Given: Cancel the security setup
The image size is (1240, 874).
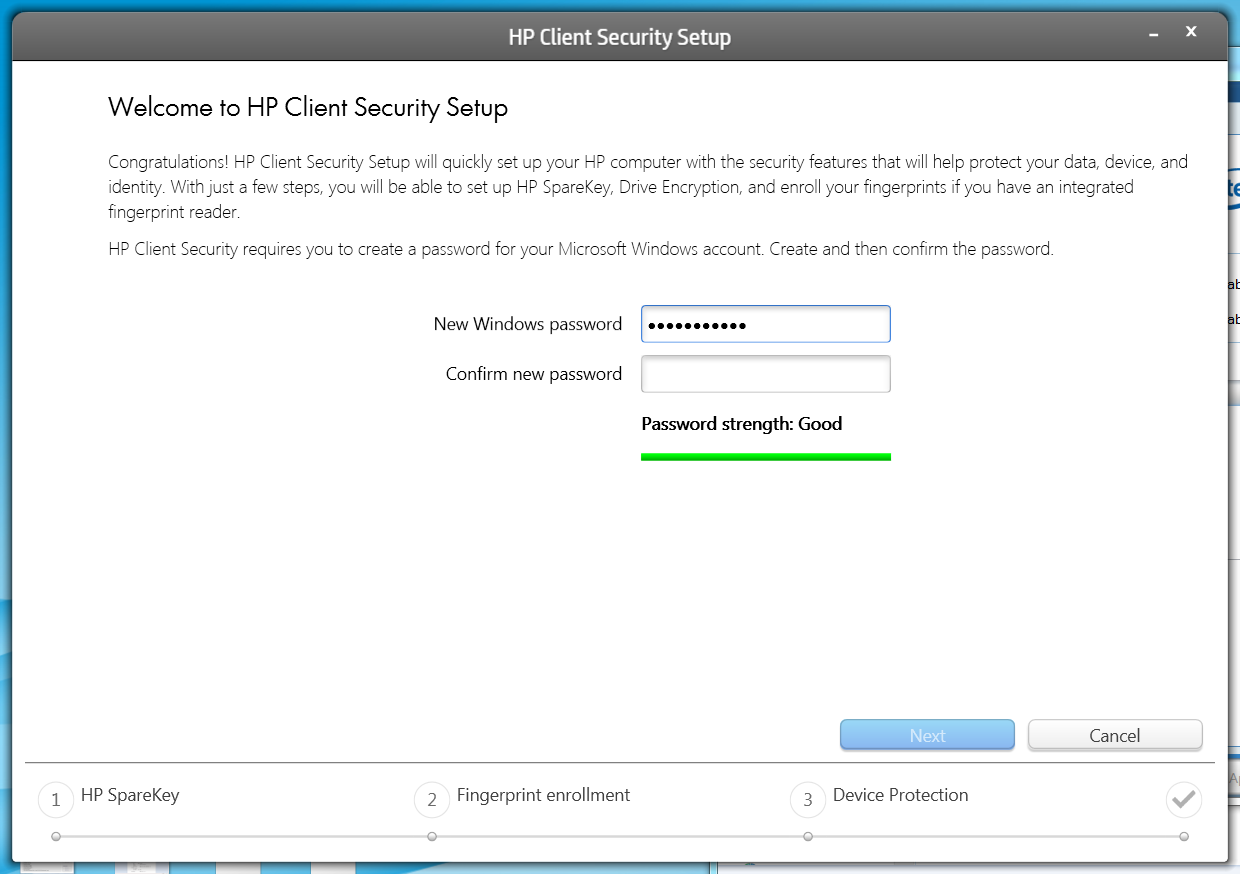Looking at the screenshot, I should pos(1114,735).
